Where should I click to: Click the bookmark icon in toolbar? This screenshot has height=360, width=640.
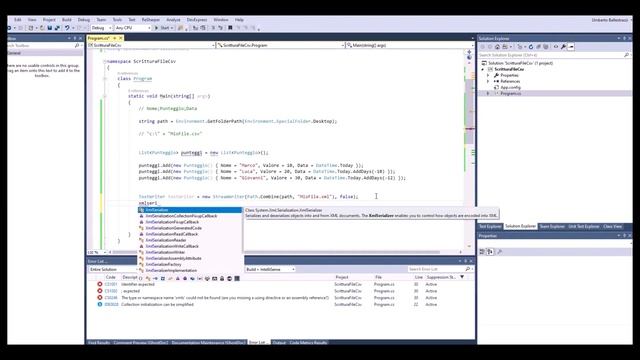tap(230, 28)
